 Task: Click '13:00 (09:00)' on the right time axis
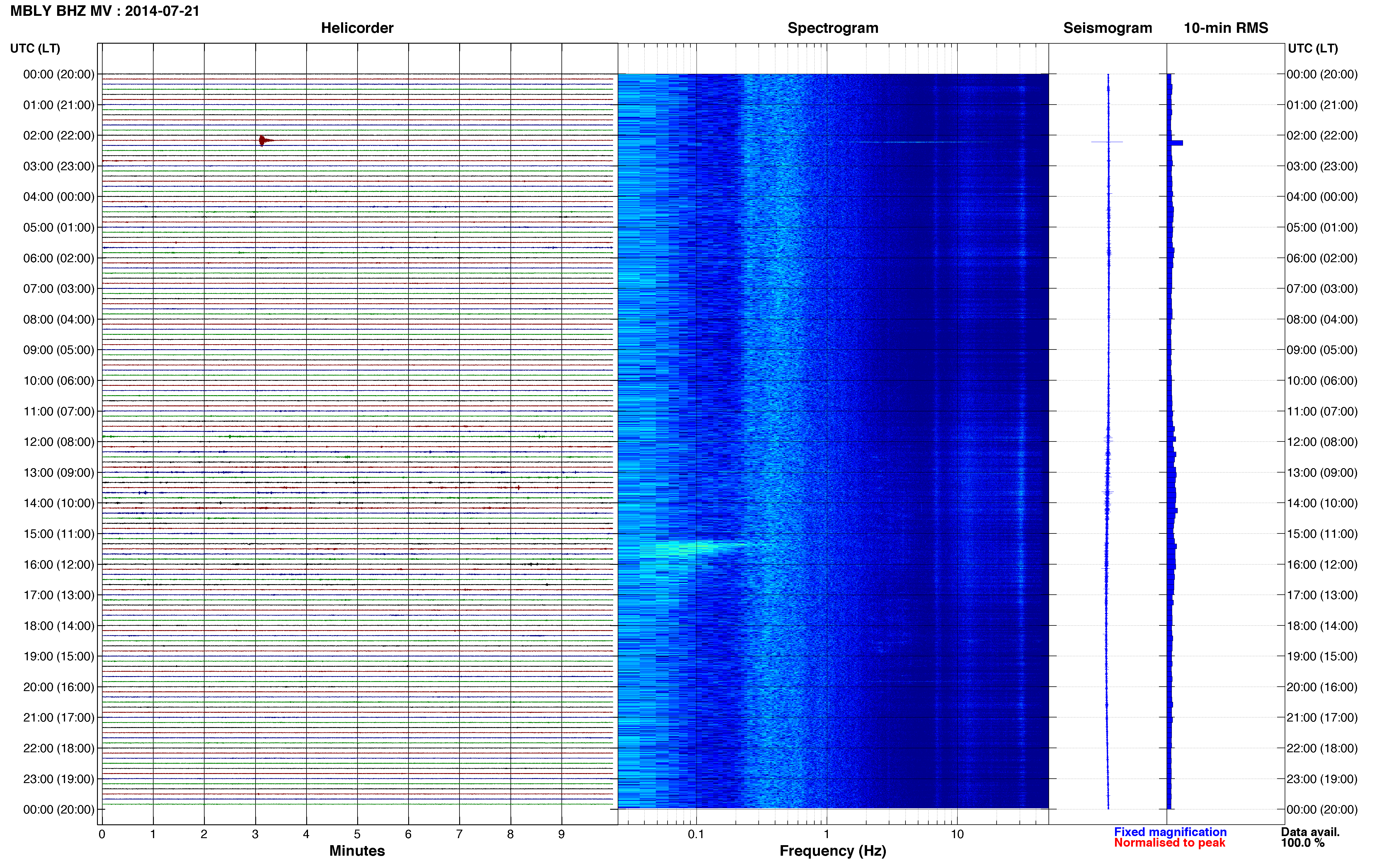coord(1322,473)
